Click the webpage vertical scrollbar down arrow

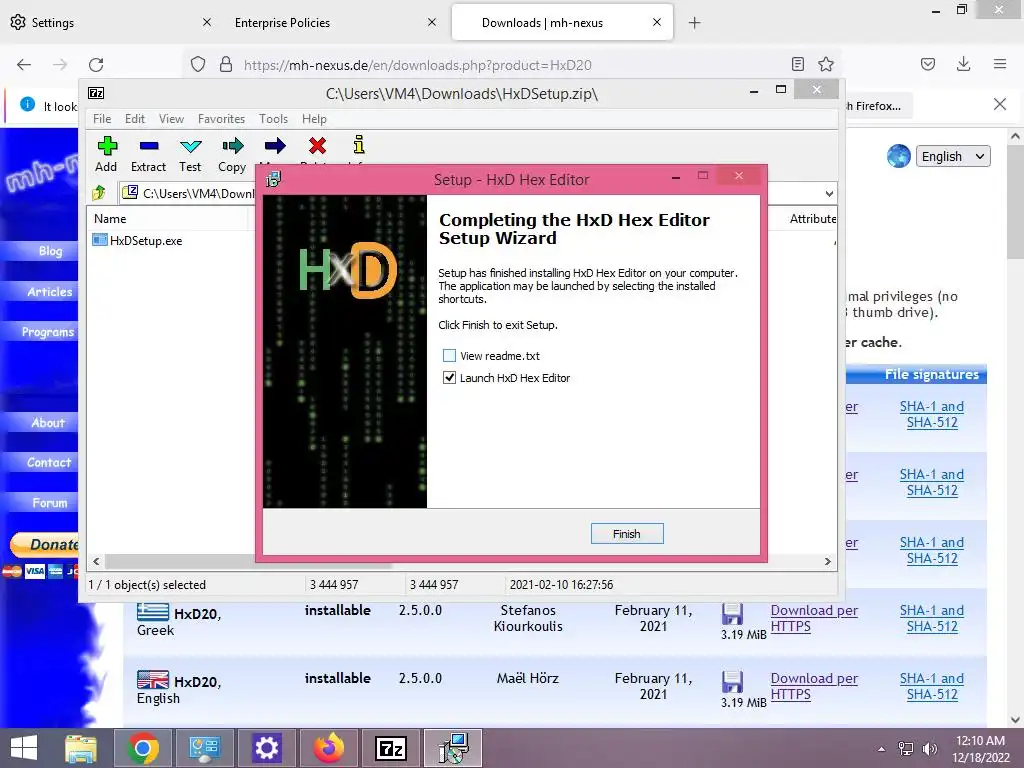tap(1015, 720)
